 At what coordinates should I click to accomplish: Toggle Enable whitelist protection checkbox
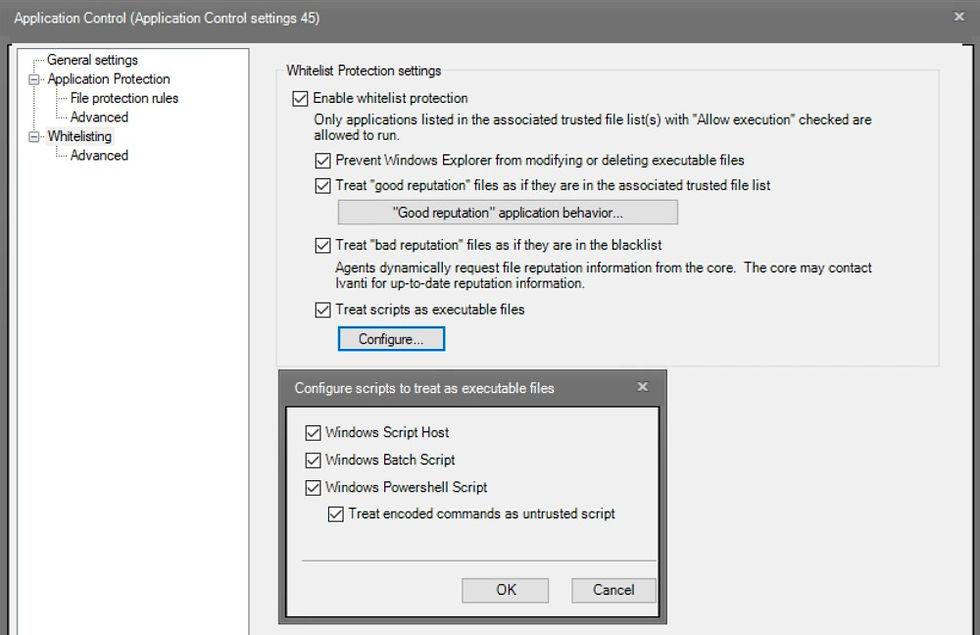point(300,99)
